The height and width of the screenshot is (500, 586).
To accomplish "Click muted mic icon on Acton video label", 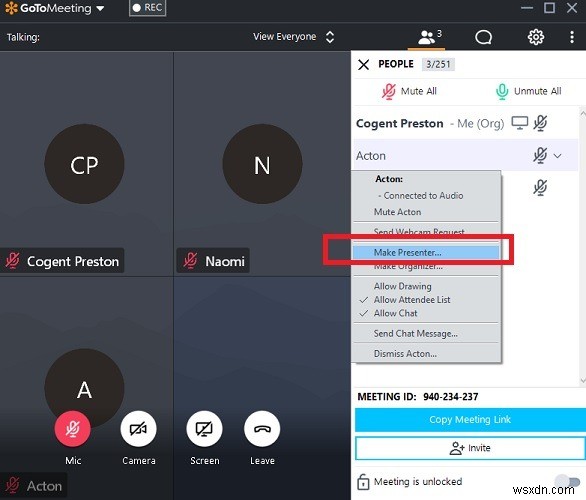I will (x=12, y=485).
